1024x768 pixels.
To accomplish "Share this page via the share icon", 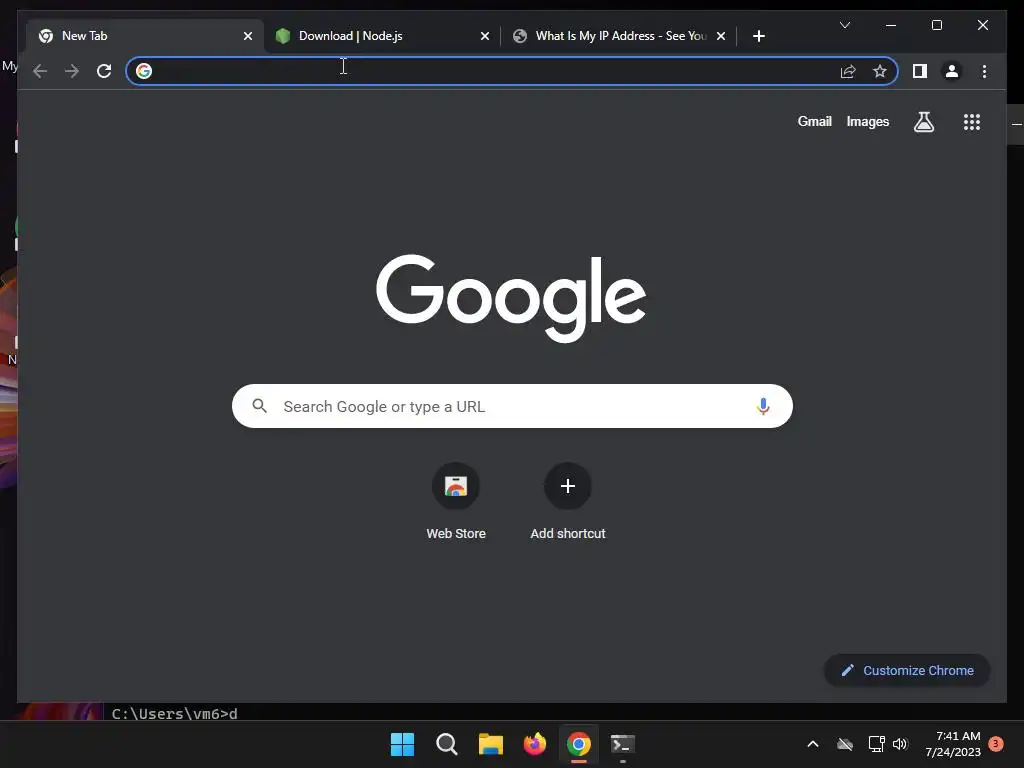I will (x=848, y=71).
